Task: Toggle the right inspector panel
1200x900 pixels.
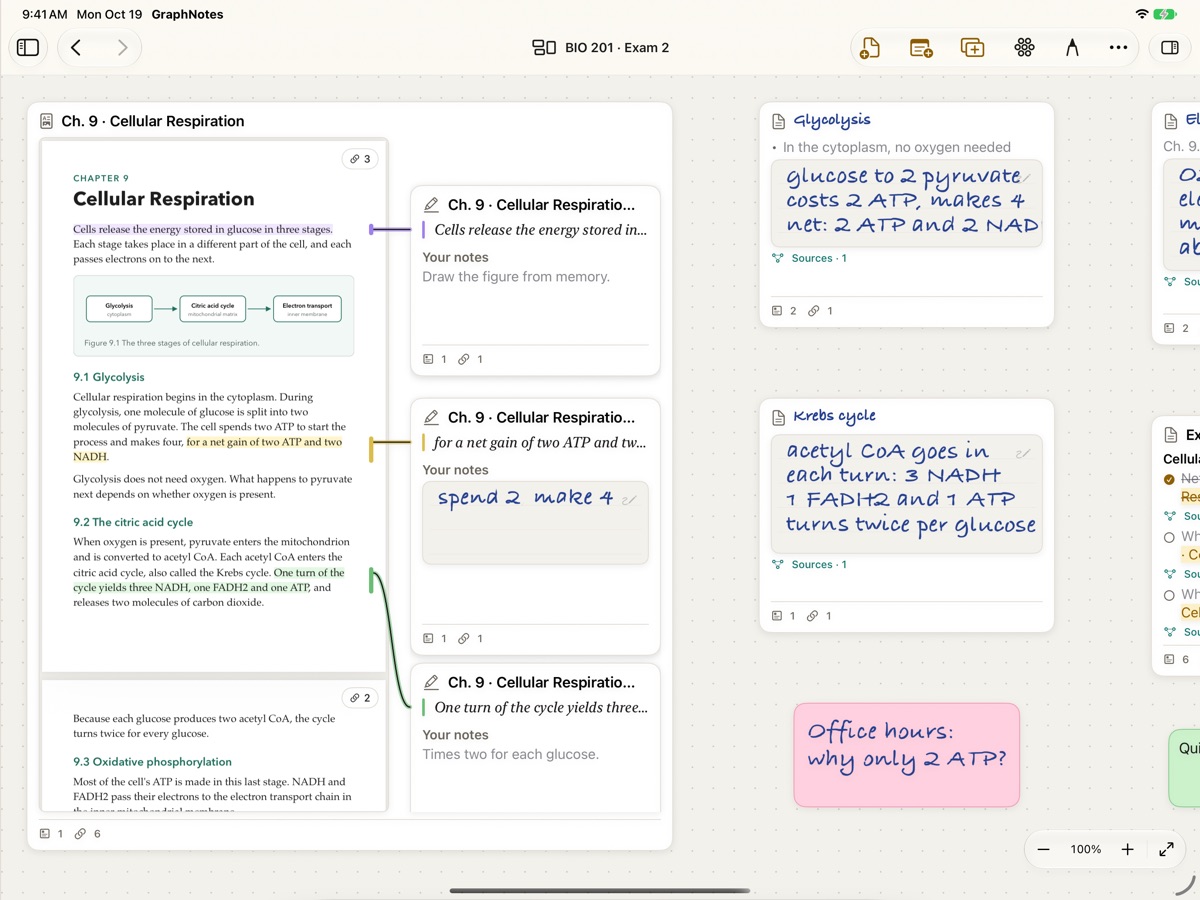Action: coord(1170,47)
